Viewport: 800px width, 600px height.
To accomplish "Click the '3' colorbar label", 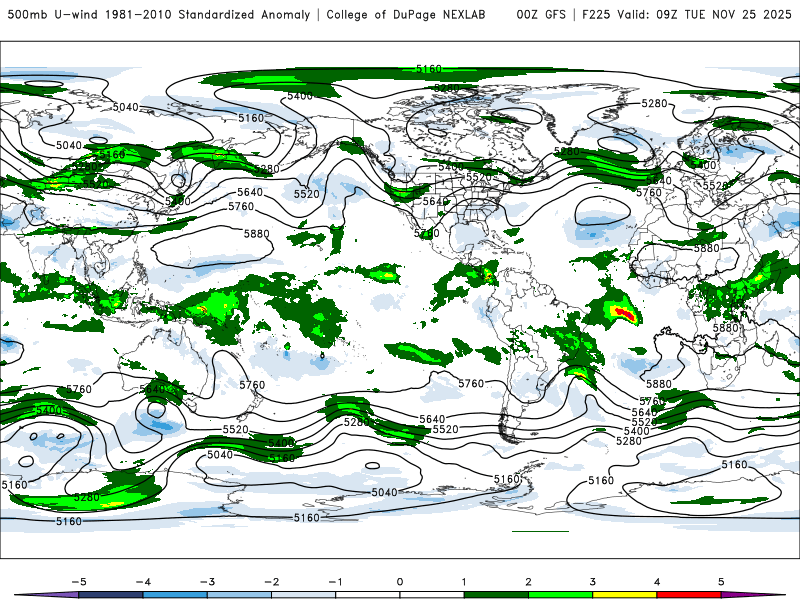I will (x=592, y=582).
